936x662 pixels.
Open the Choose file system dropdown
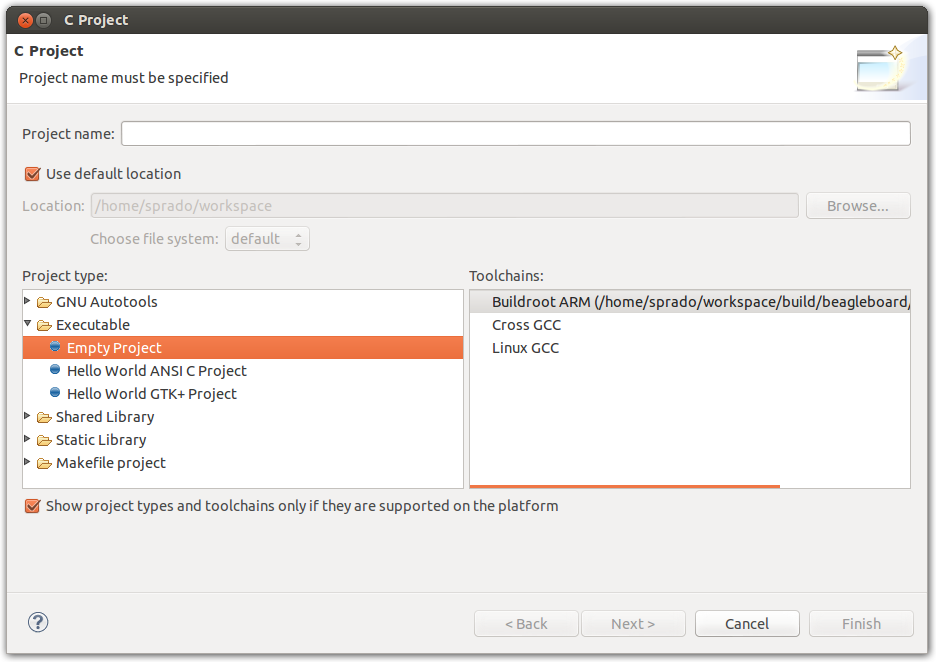pyautogui.click(x=267, y=239)
